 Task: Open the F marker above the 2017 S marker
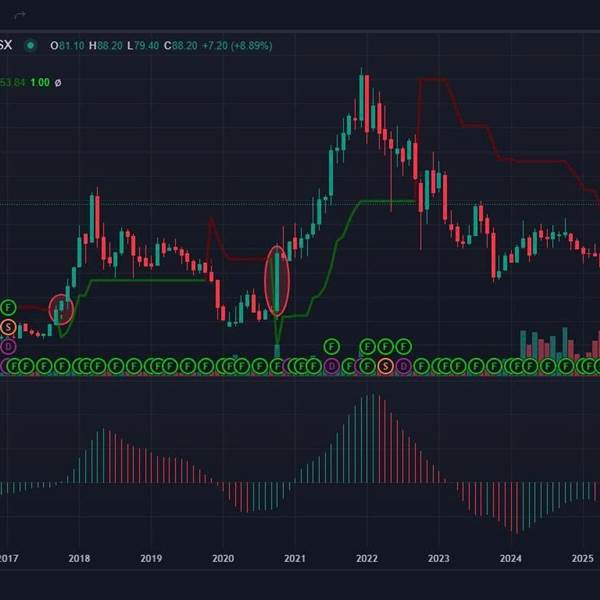click(8, 307)
